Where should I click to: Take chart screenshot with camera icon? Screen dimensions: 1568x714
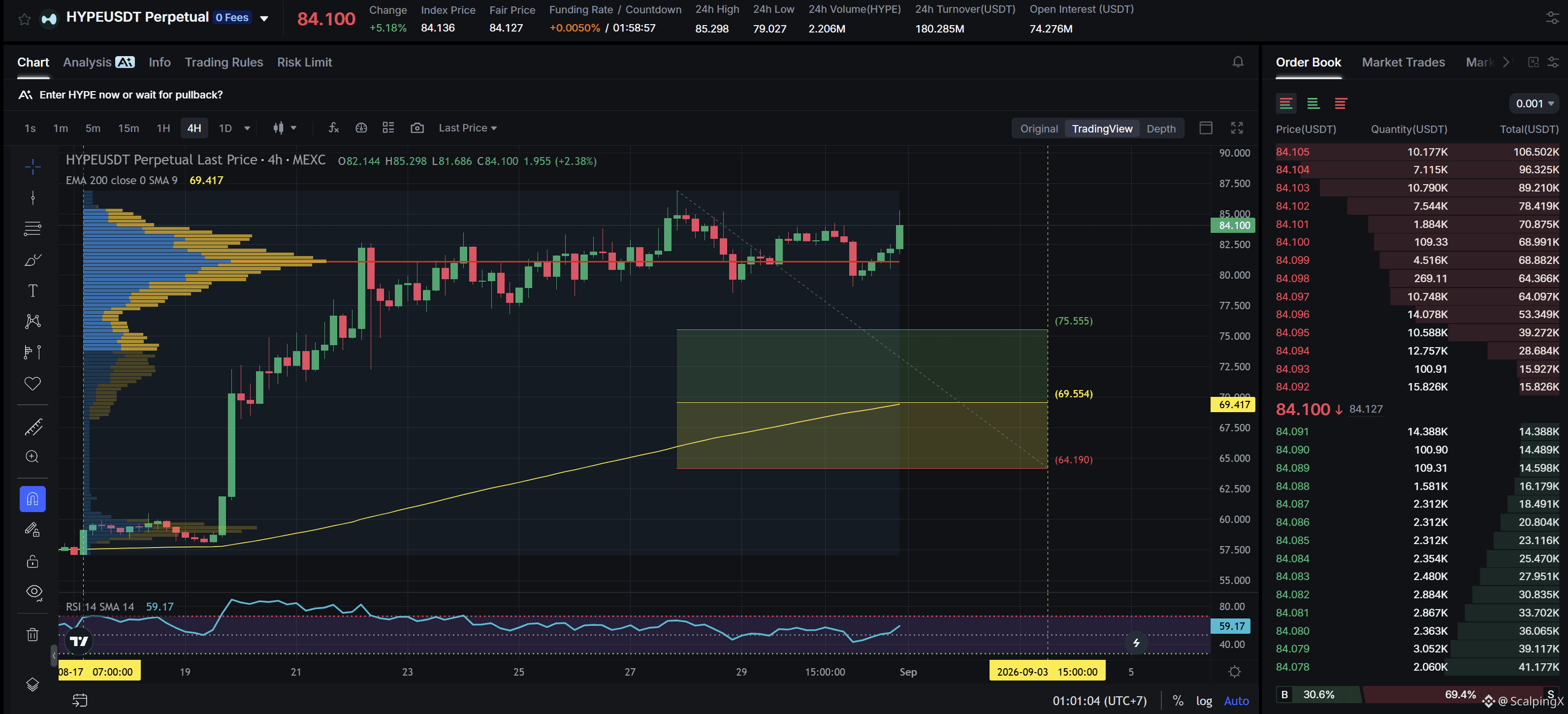(x=417, y=128)
